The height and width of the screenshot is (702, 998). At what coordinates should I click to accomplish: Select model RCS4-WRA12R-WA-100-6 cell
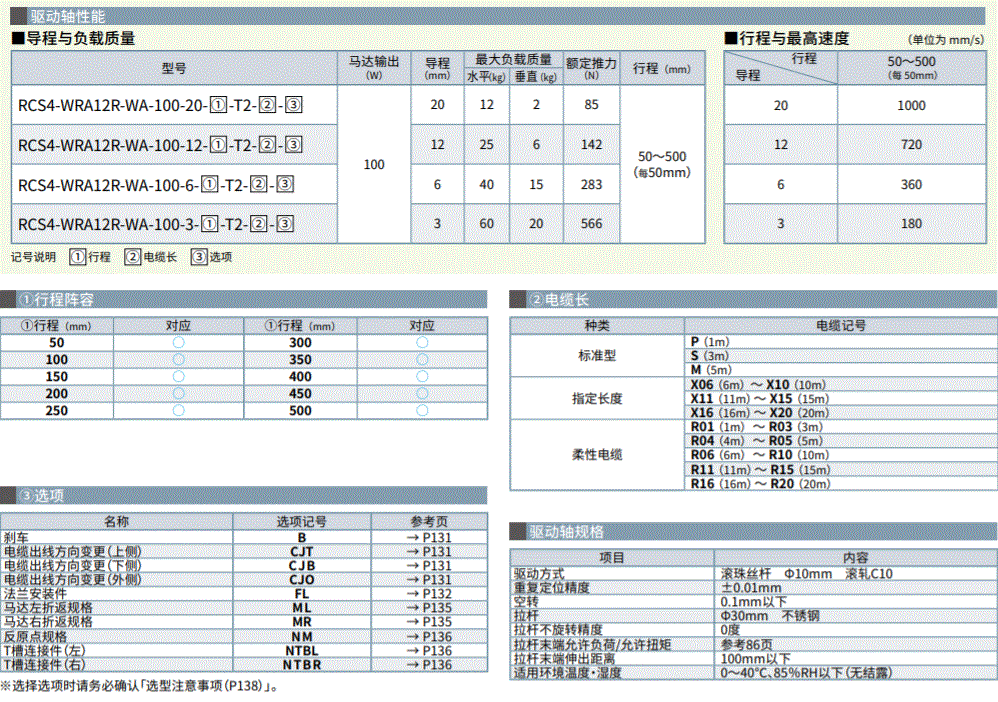174,185
